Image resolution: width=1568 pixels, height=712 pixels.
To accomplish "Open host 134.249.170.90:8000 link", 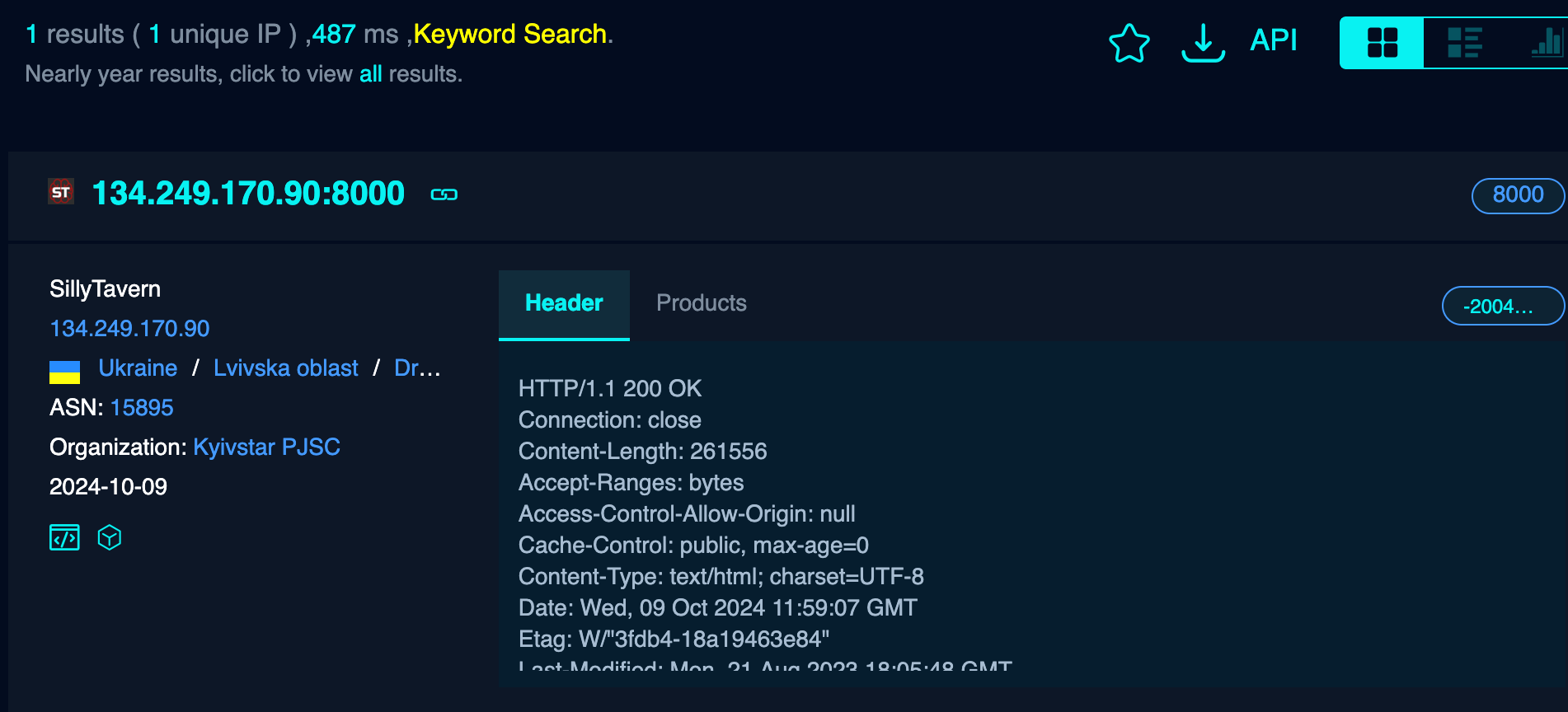I will click(x=248, y=194).
